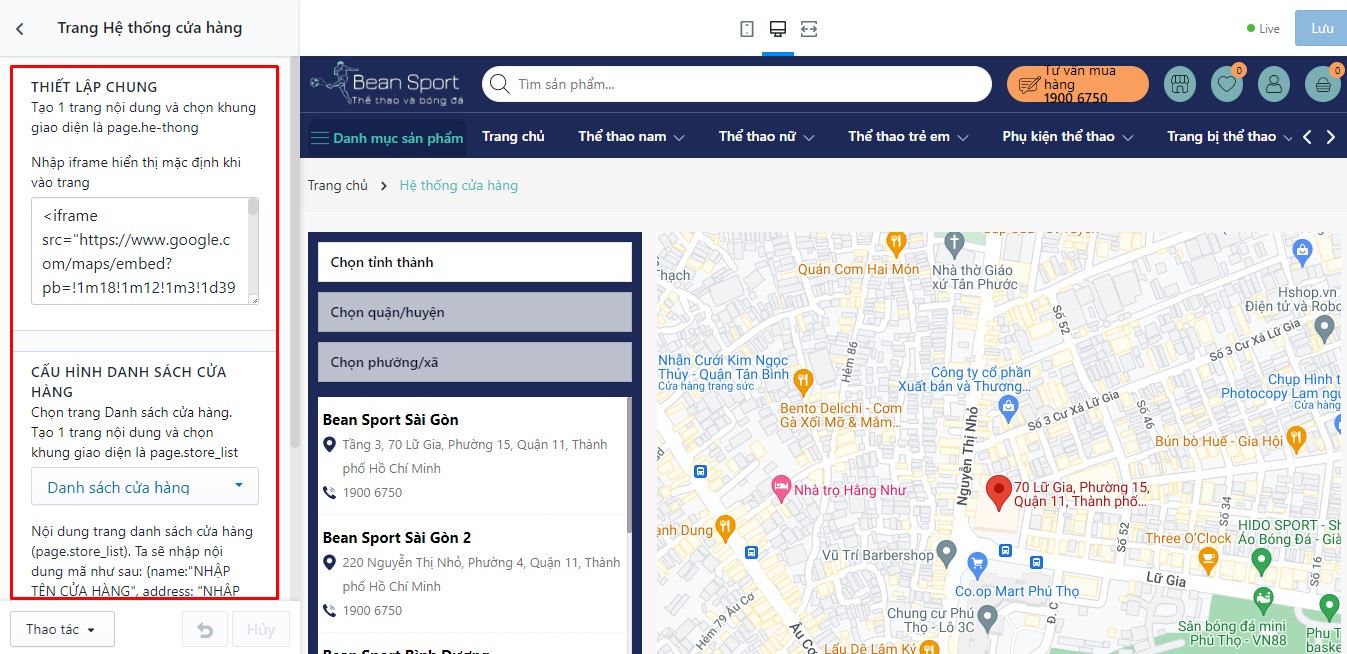This screenshot has height=654, width=1347.
Task: Open Chọn quận/huyện selector
Action: tap(475, 312)
